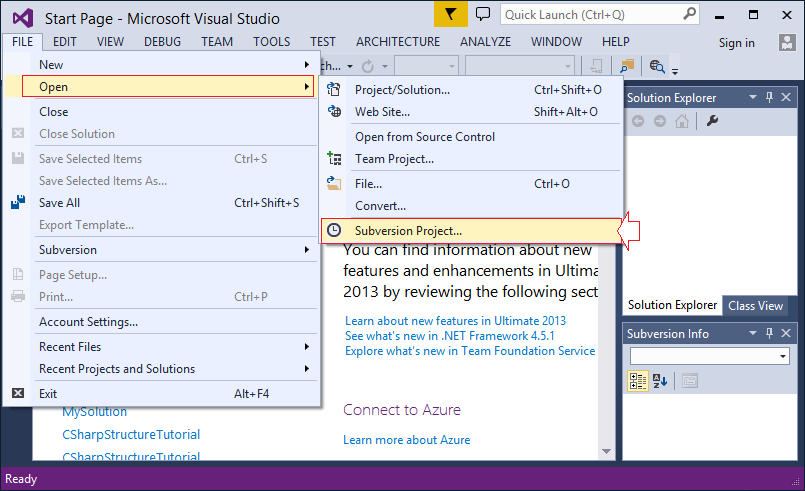Click the feedback speech bubble icon
The image size is (805, 491).
click(483, 14)
